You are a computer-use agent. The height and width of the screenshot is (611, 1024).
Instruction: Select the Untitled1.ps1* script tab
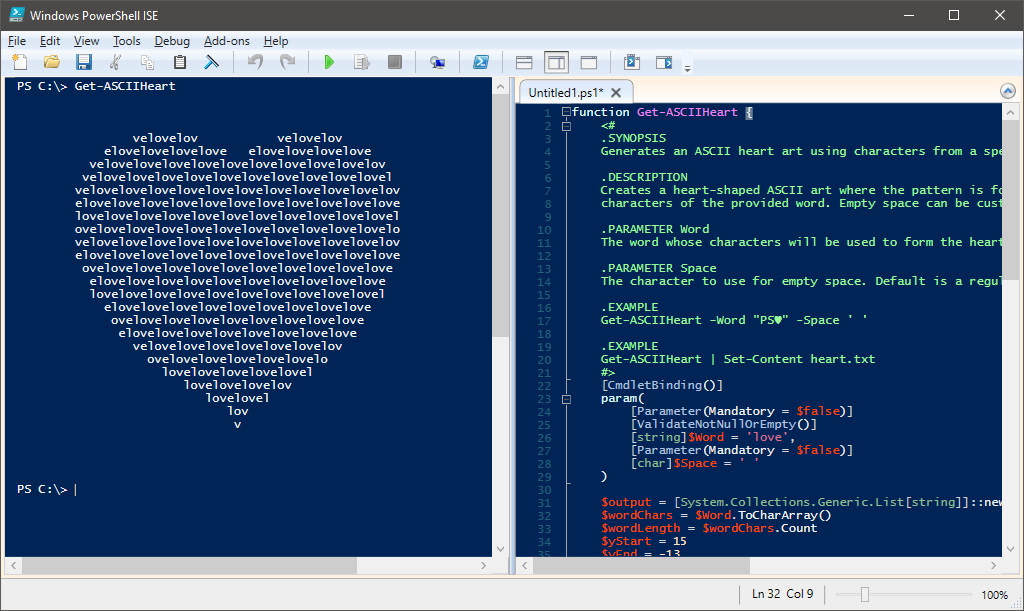pos(566,93)
